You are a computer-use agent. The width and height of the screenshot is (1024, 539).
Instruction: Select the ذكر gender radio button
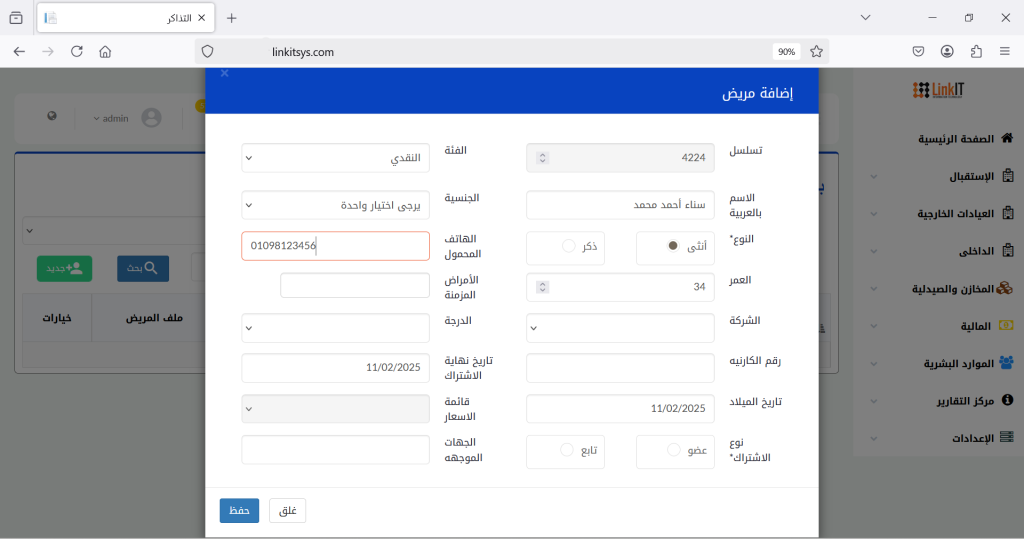click(569, 246)
